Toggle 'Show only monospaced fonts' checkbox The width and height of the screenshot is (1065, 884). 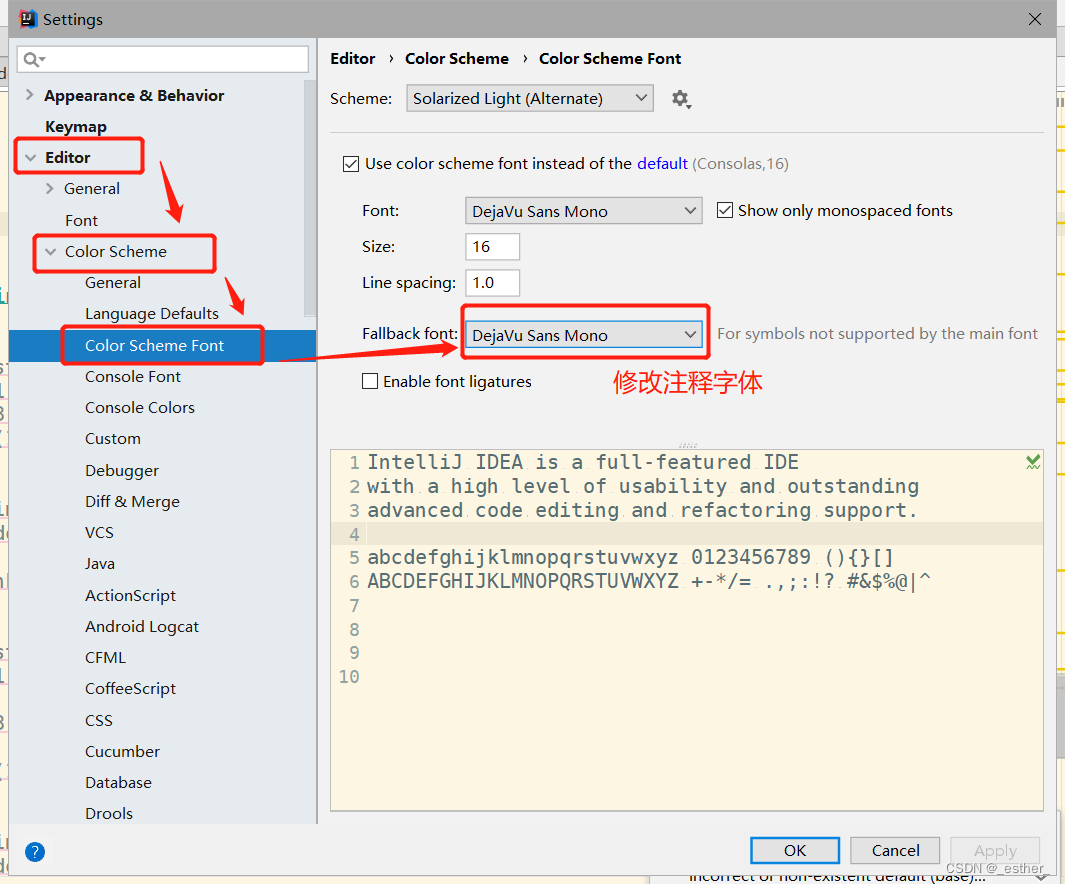point(725,210)
